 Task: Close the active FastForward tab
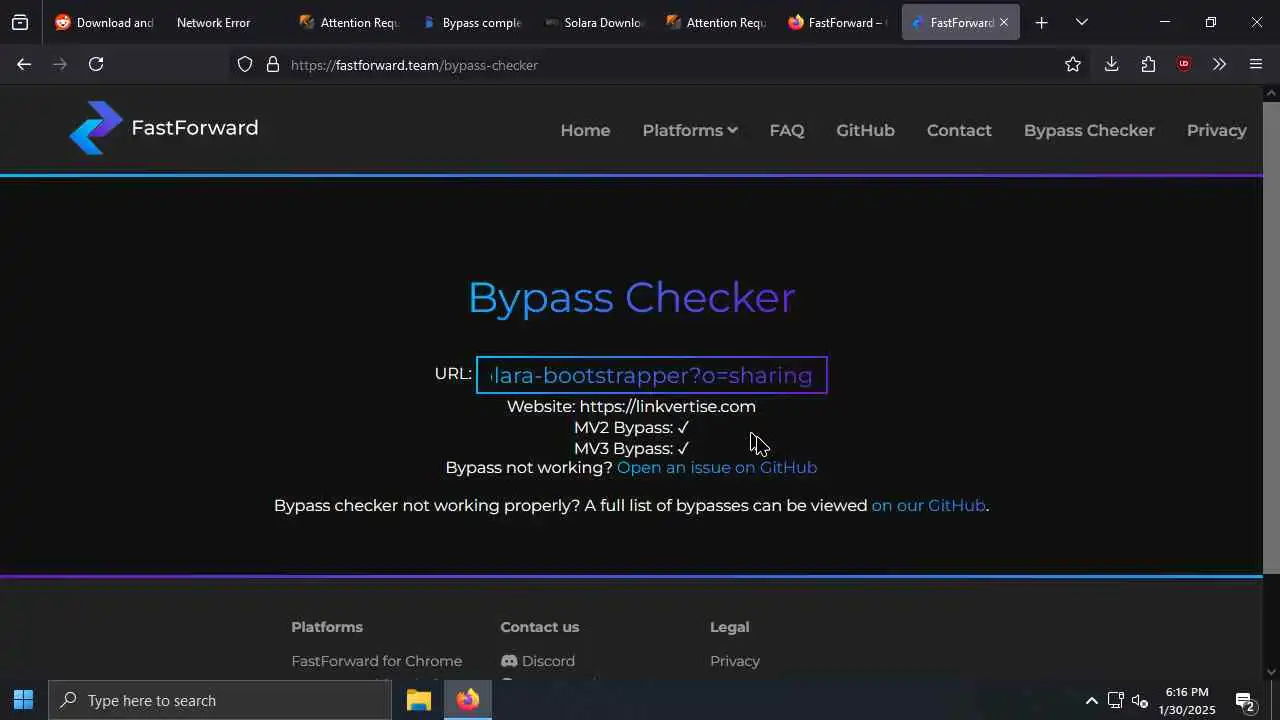tap(1003, 22)
